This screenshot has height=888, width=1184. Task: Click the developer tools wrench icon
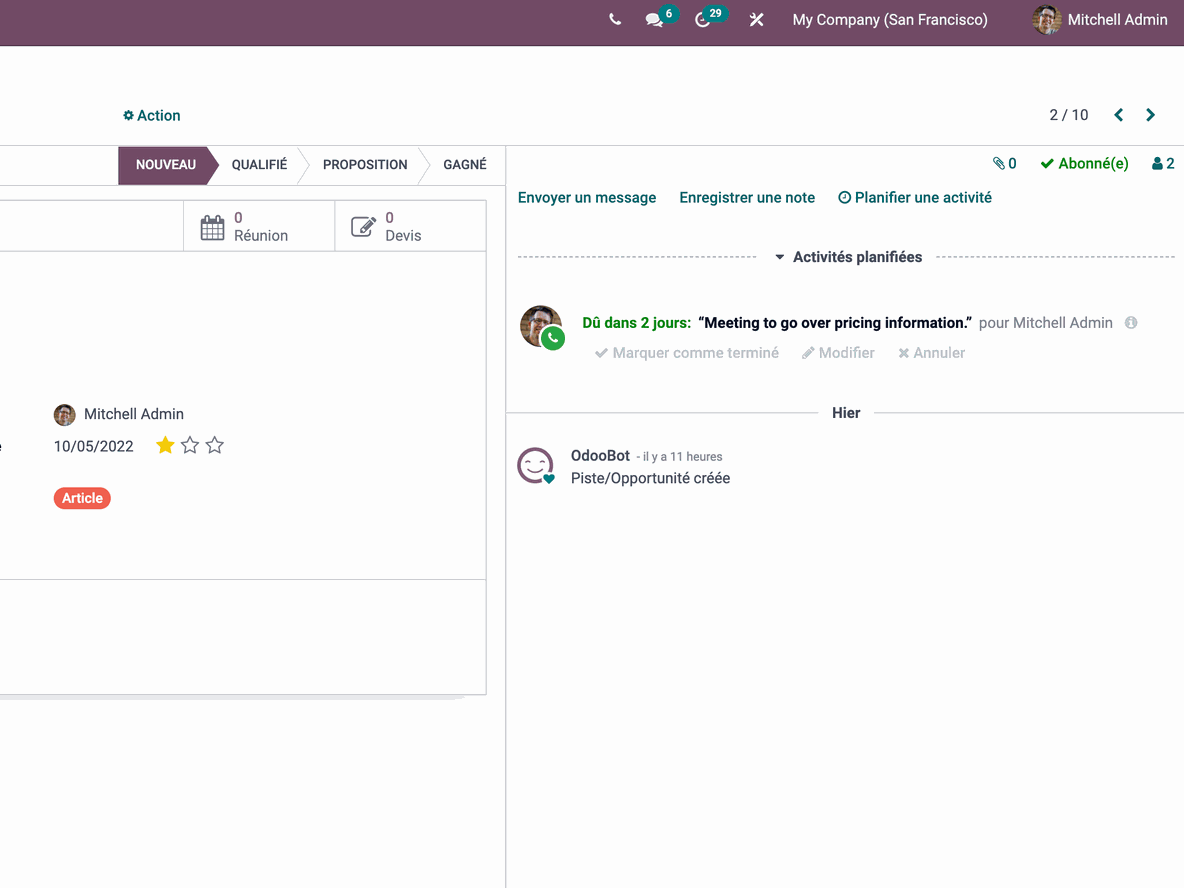coord(757,19)
